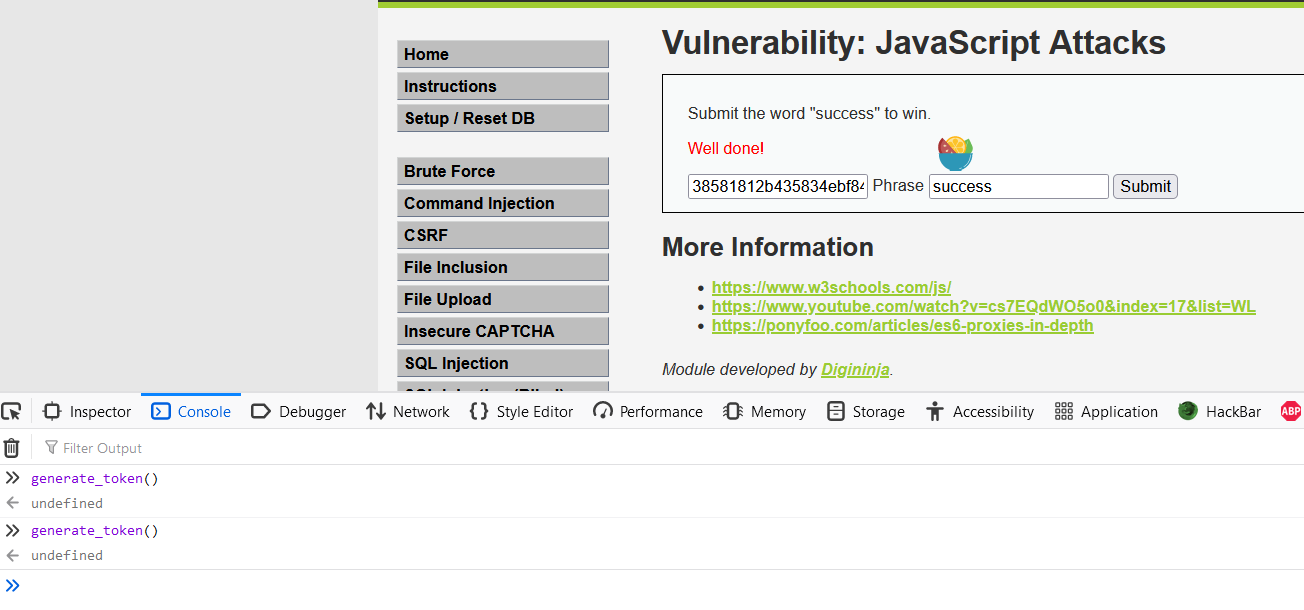Viewport: 1304px width, 610px height.
Task: Select the Style Editor tab
Action: tap(521, 411)
